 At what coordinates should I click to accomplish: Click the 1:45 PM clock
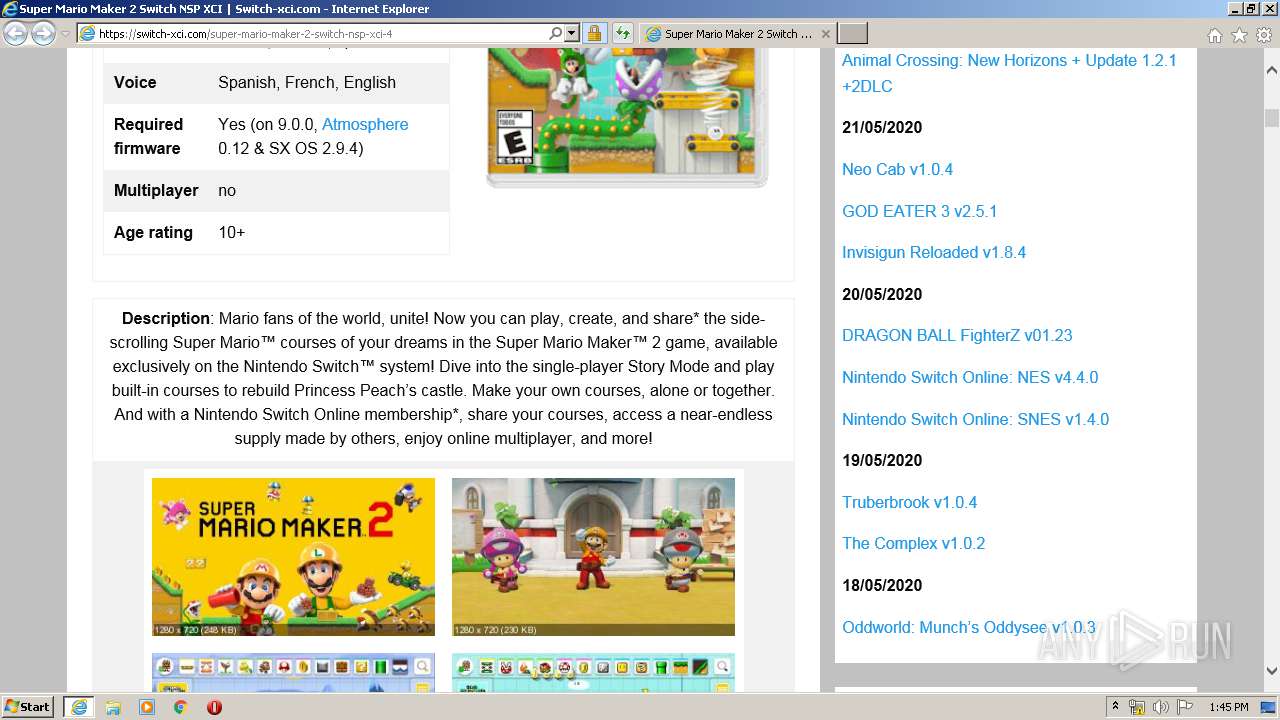tap(1228, 707)
